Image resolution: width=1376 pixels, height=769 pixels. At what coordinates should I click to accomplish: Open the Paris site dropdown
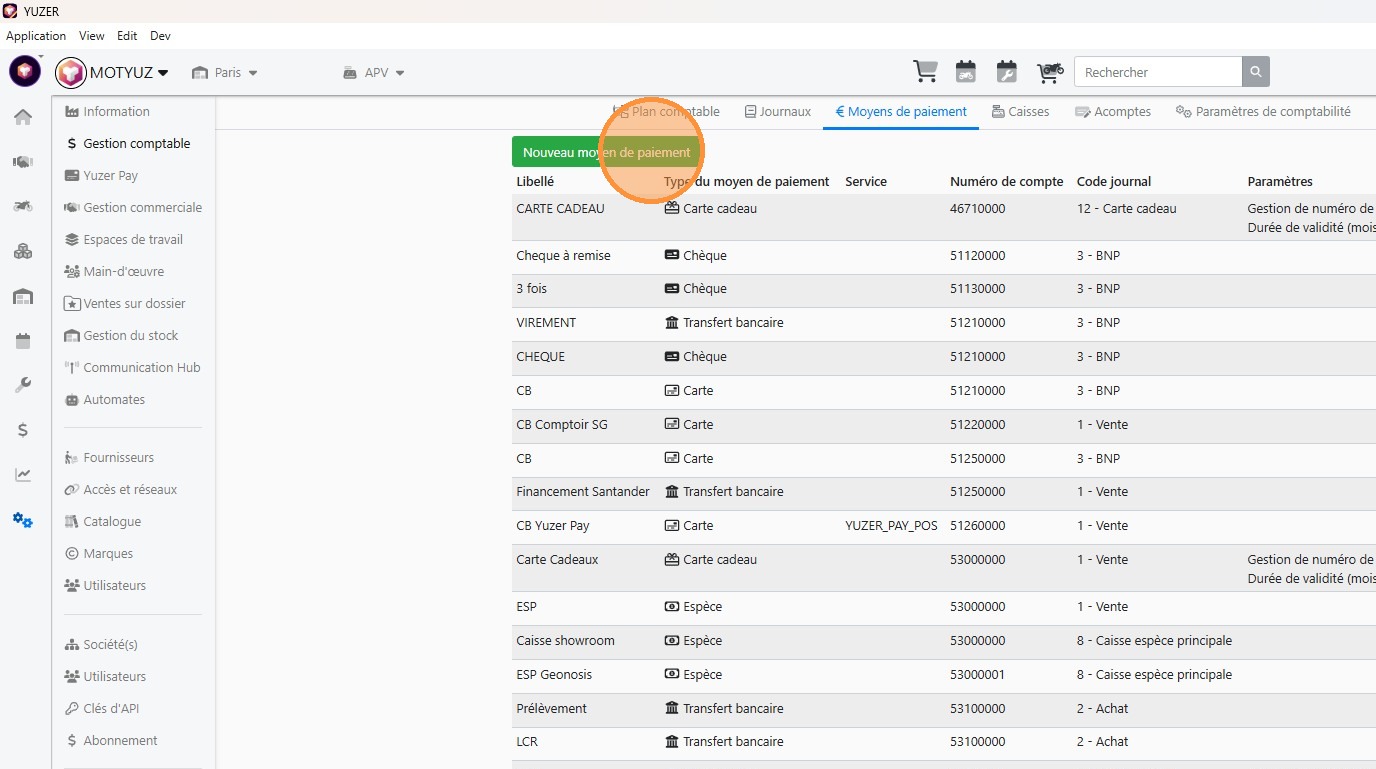pos(225,73)
